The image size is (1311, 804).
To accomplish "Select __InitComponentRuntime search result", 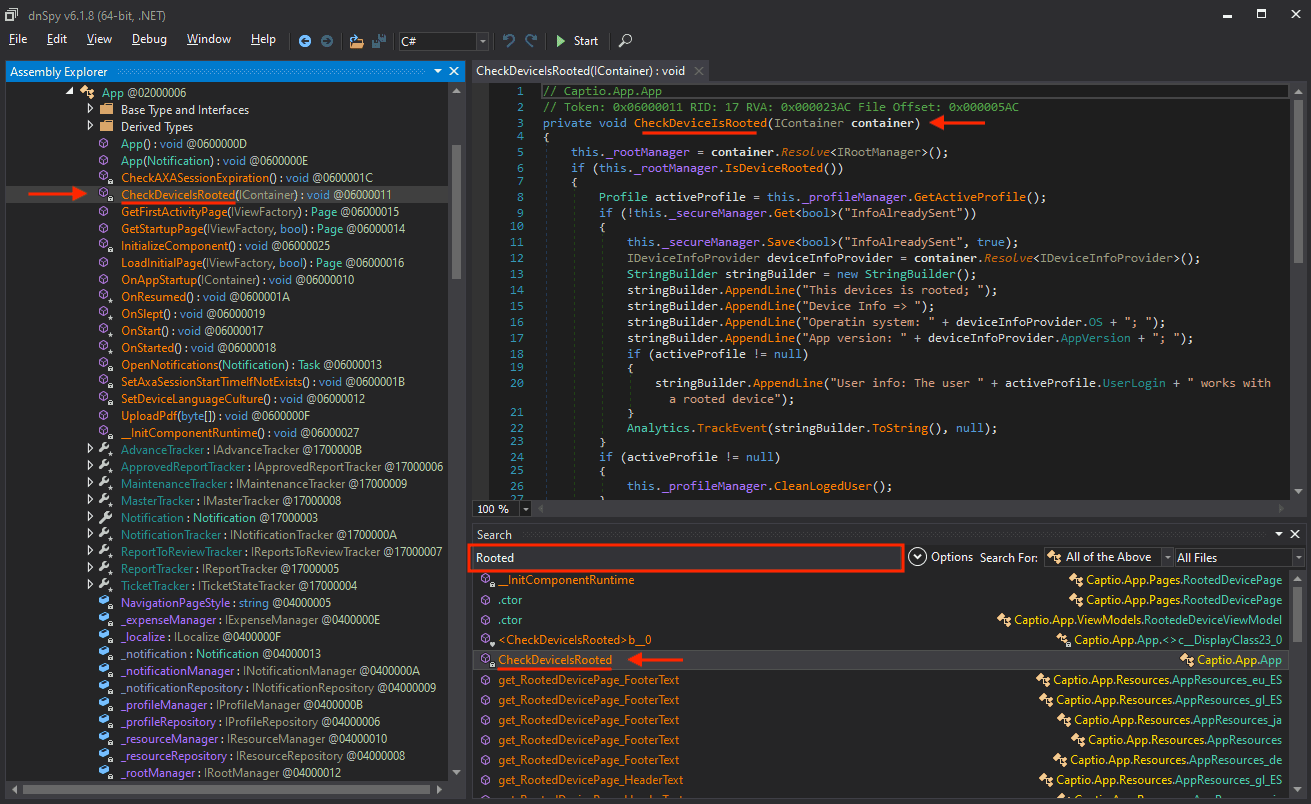I will point(566,579).
